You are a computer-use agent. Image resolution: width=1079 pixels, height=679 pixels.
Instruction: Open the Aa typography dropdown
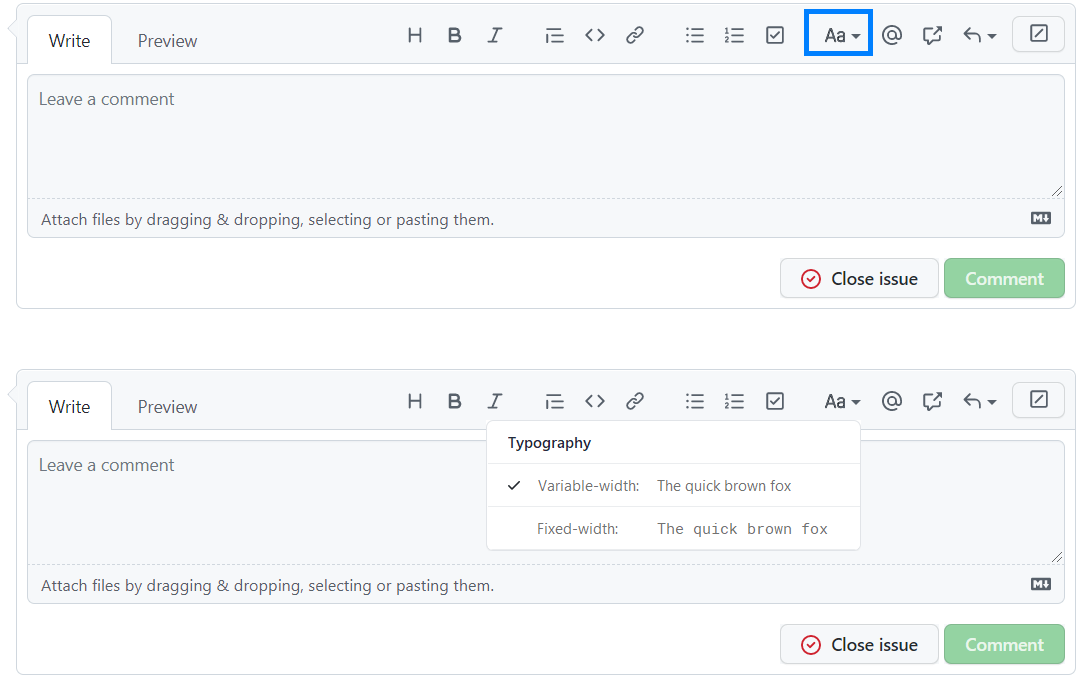838,34
